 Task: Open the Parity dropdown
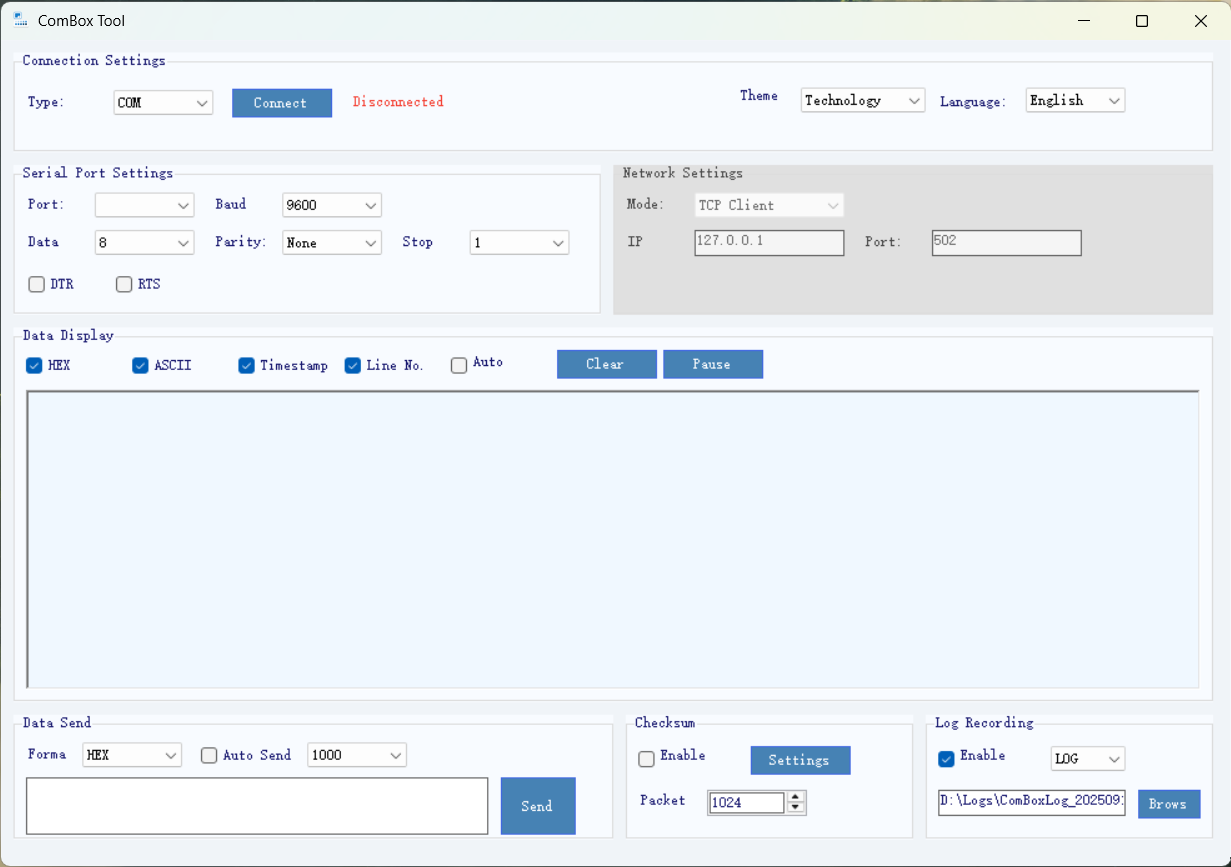[x=331, y=243]
